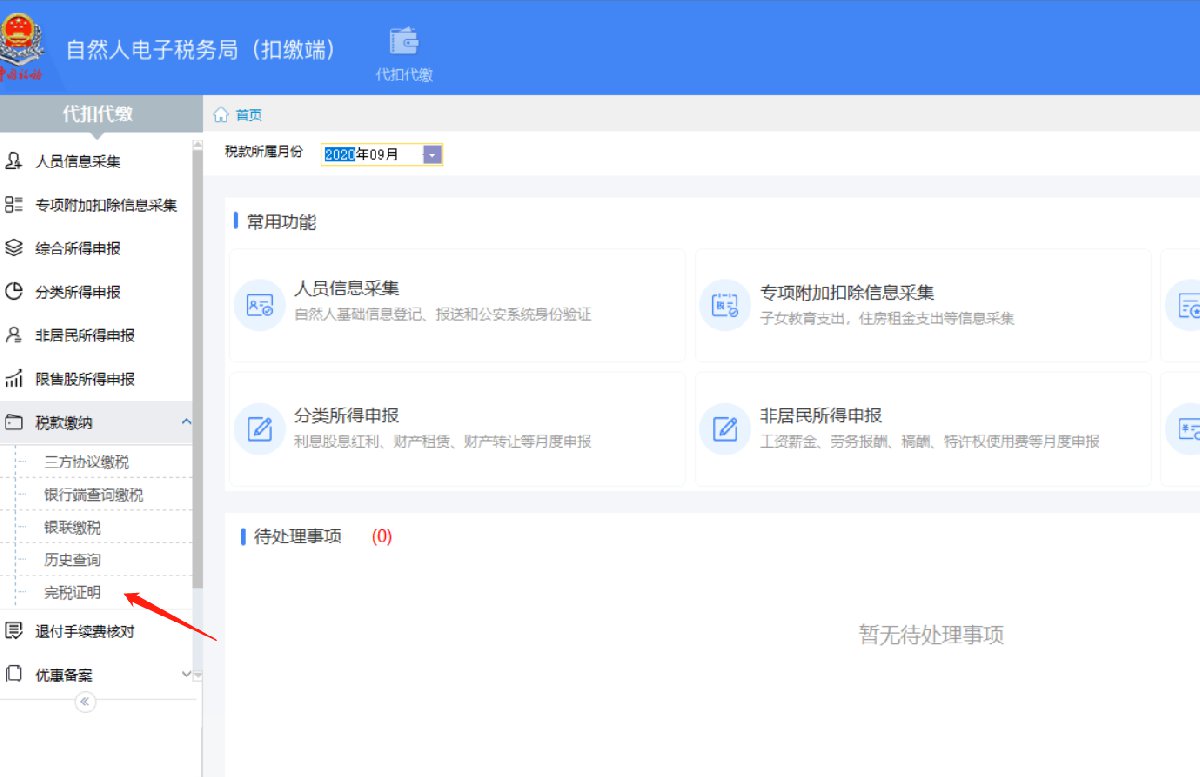The width and height of the screenshot is (1200, 777).
Task: Open 人员信息采集 card icon in 常用功能
Action: (259, 305)
